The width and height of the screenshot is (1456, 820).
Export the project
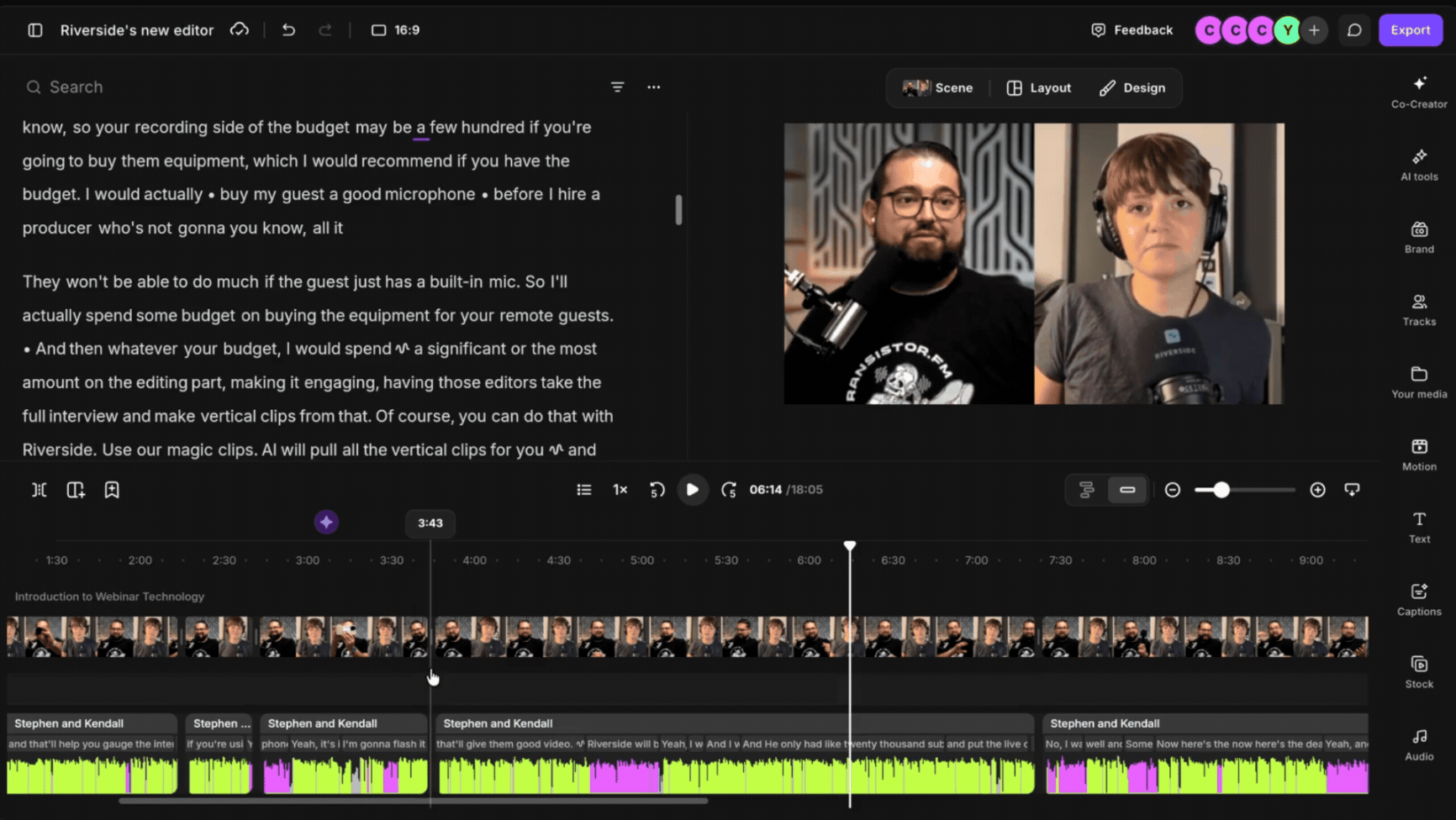point(1410,30)
